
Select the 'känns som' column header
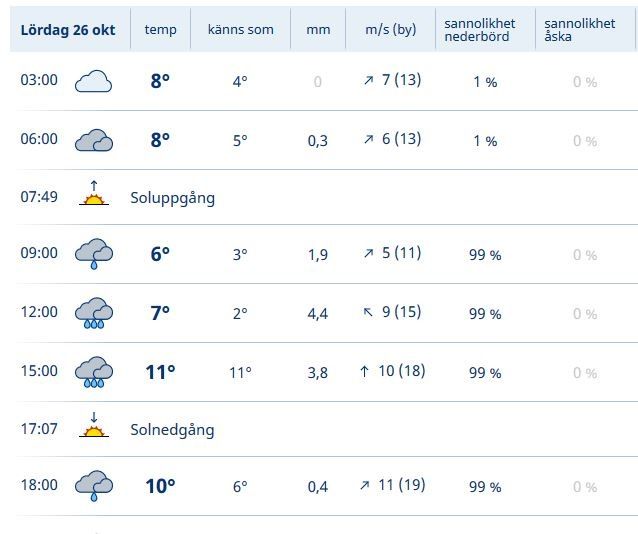pos(240,30)
